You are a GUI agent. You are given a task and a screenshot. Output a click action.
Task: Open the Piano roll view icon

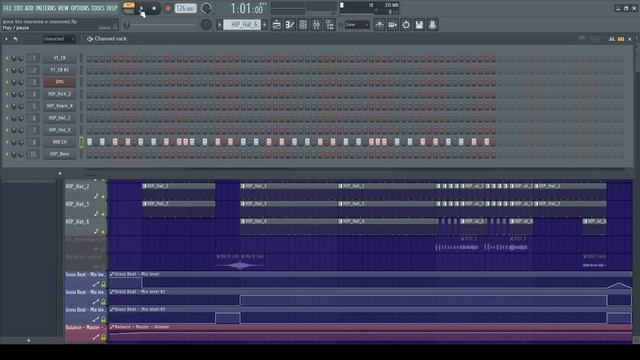290,25
